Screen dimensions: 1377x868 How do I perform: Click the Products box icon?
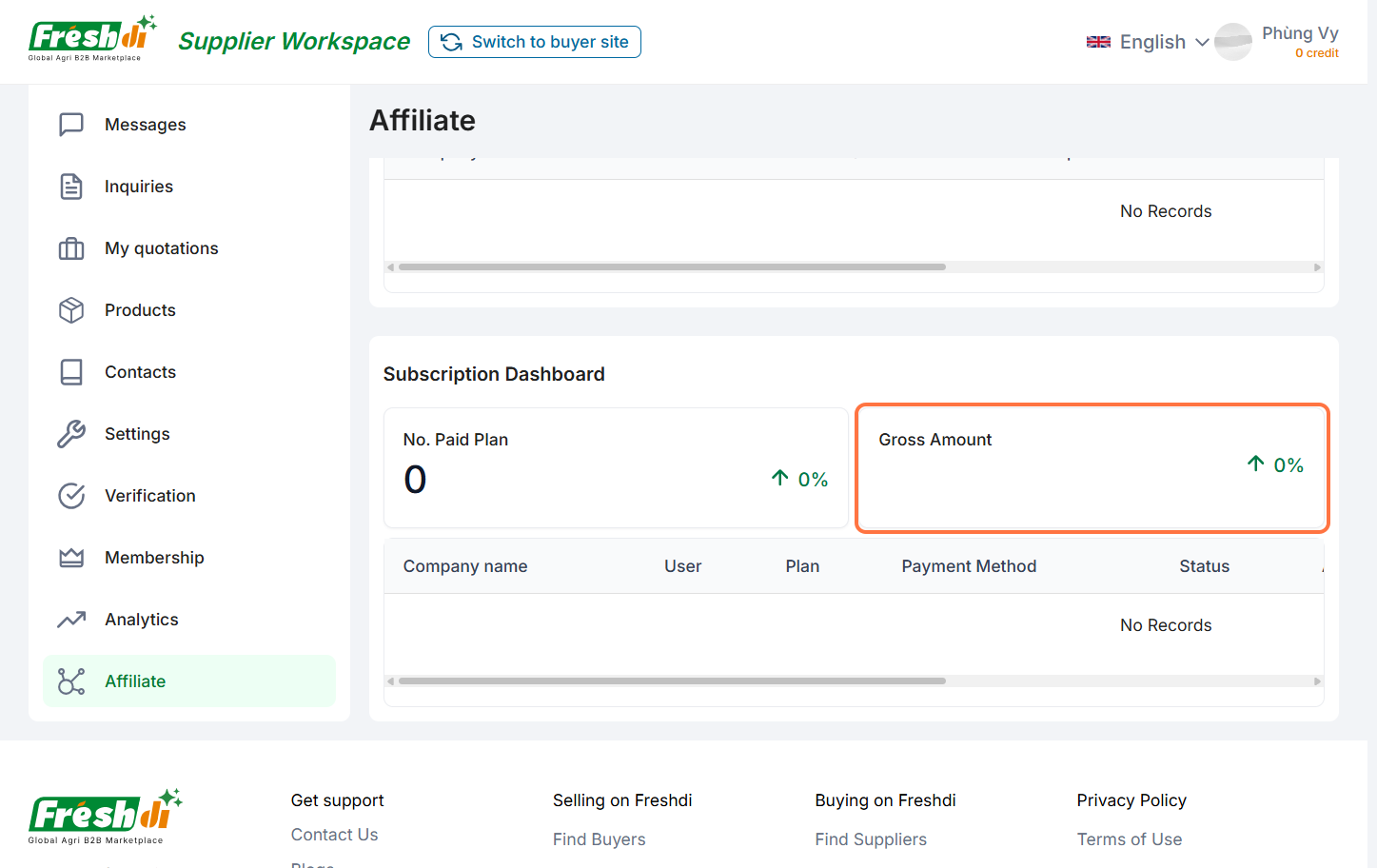pos(71,310)
